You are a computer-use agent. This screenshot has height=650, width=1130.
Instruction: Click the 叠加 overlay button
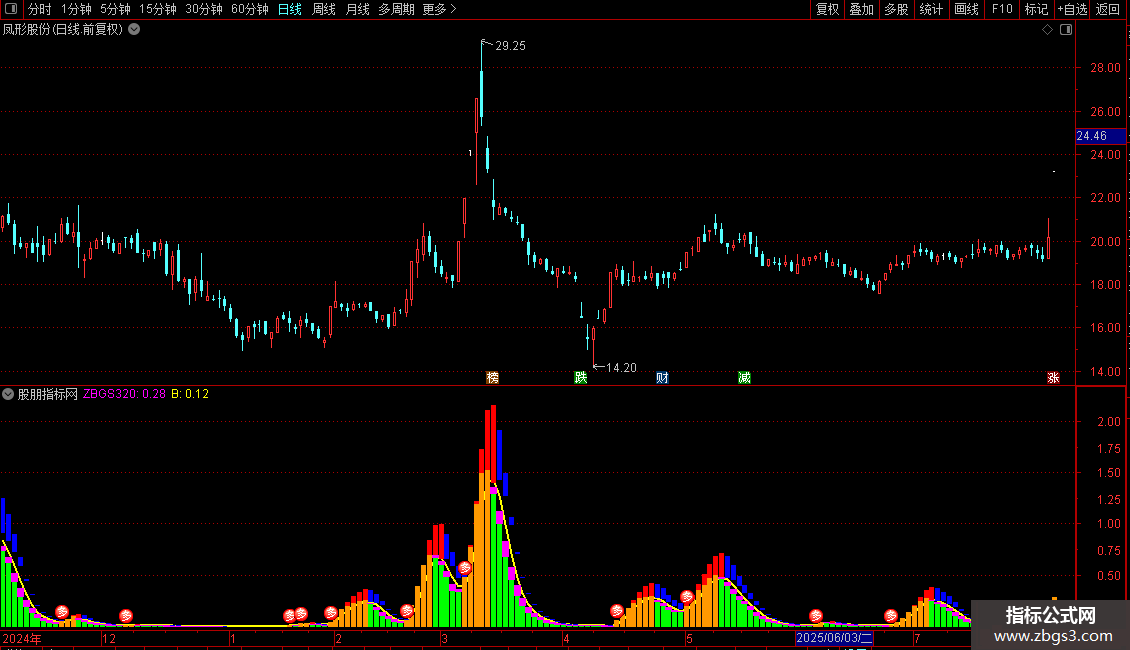pyautogui.click(x=861, y=9)
